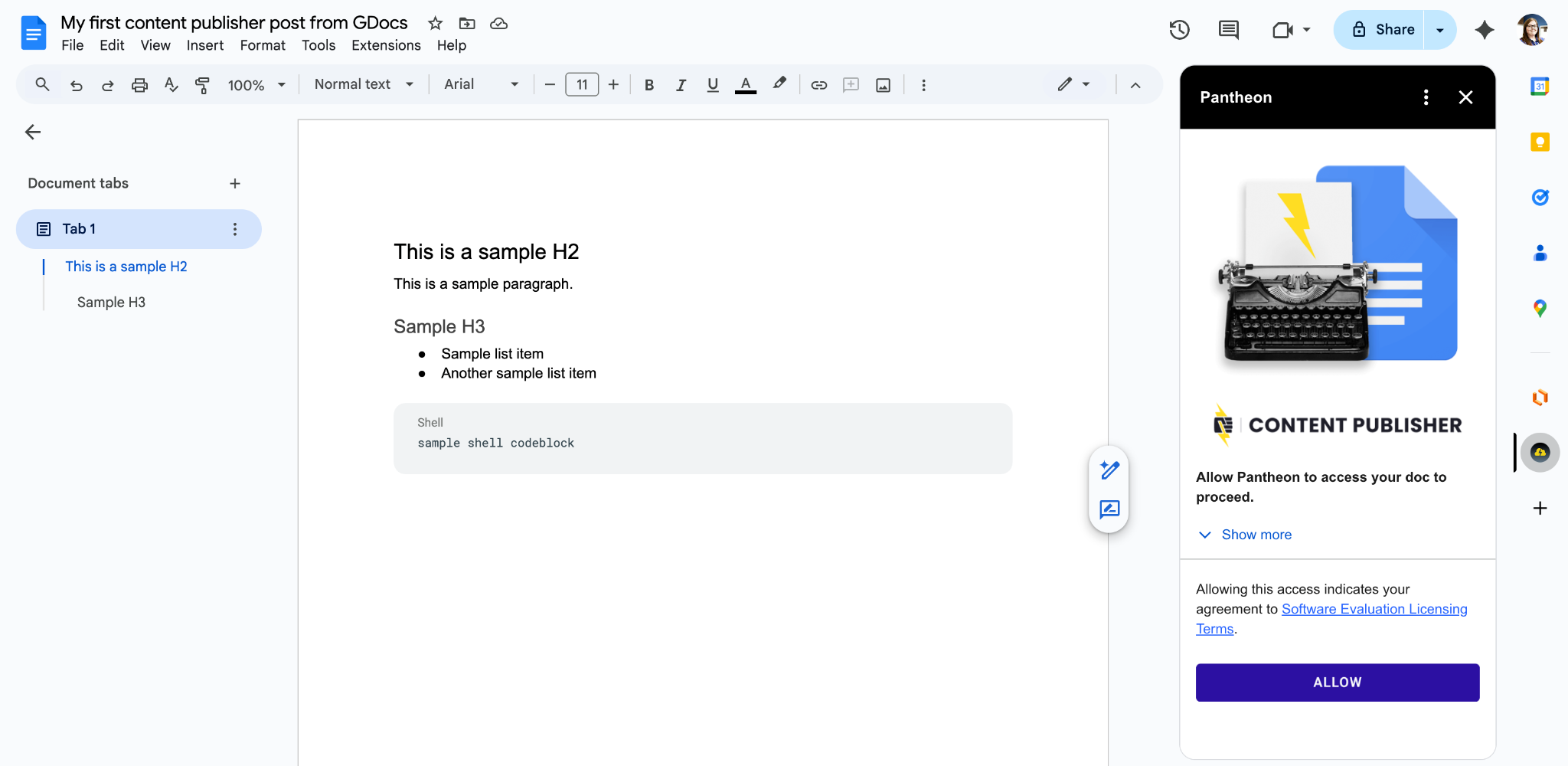Screen dimensions: 1568x766
Task: Expand Show more in Pantheon panel
Action: coord(1256,535)
